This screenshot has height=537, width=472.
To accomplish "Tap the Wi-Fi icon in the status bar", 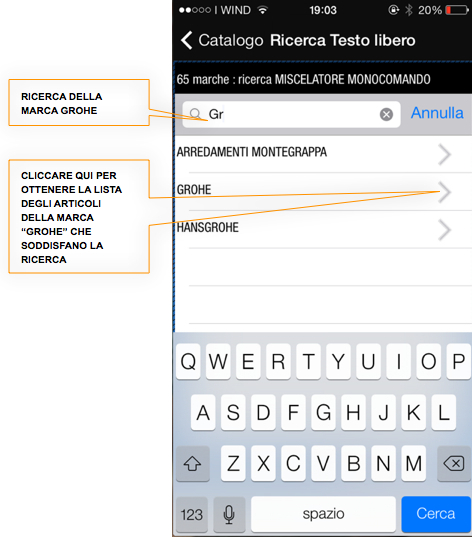I will click(263, 10).
